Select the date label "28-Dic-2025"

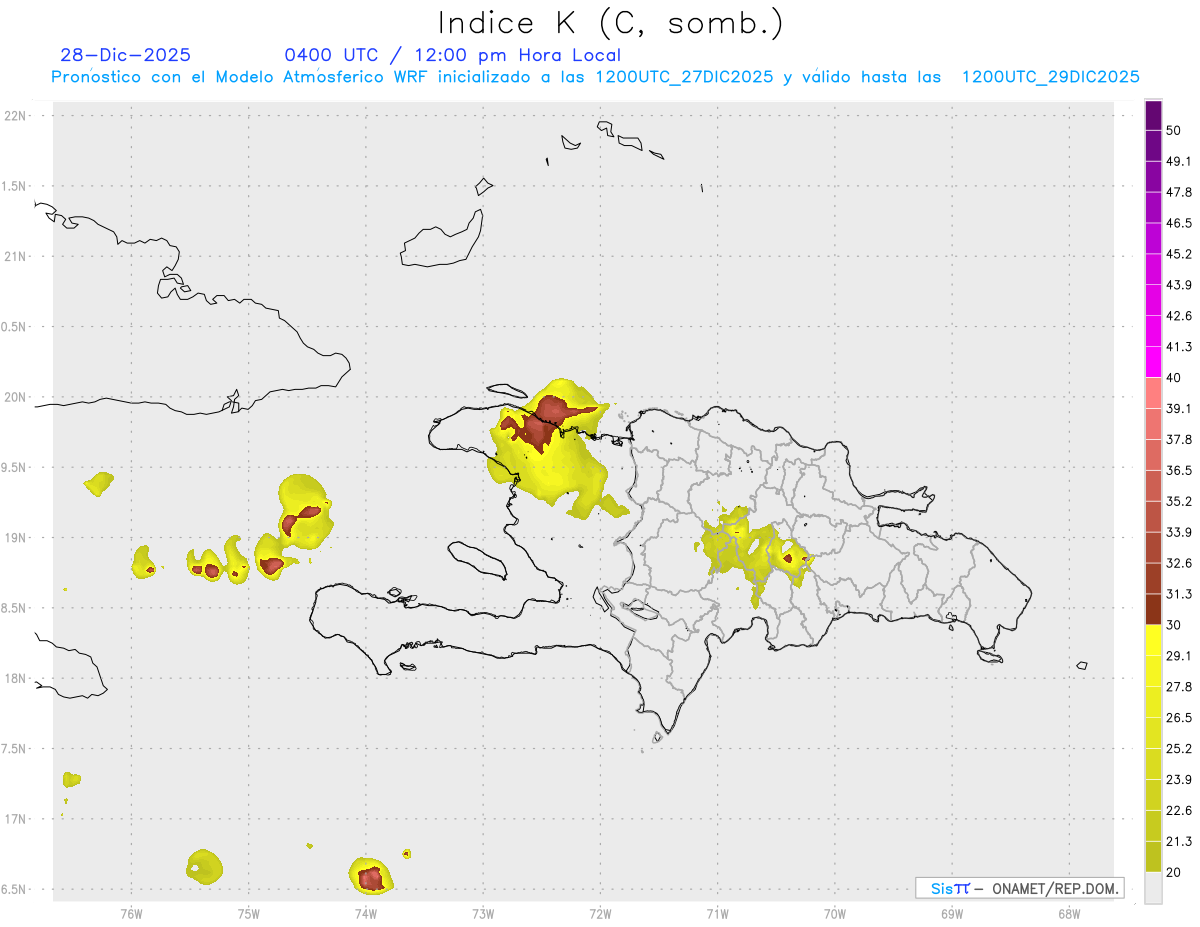point(125,55)
